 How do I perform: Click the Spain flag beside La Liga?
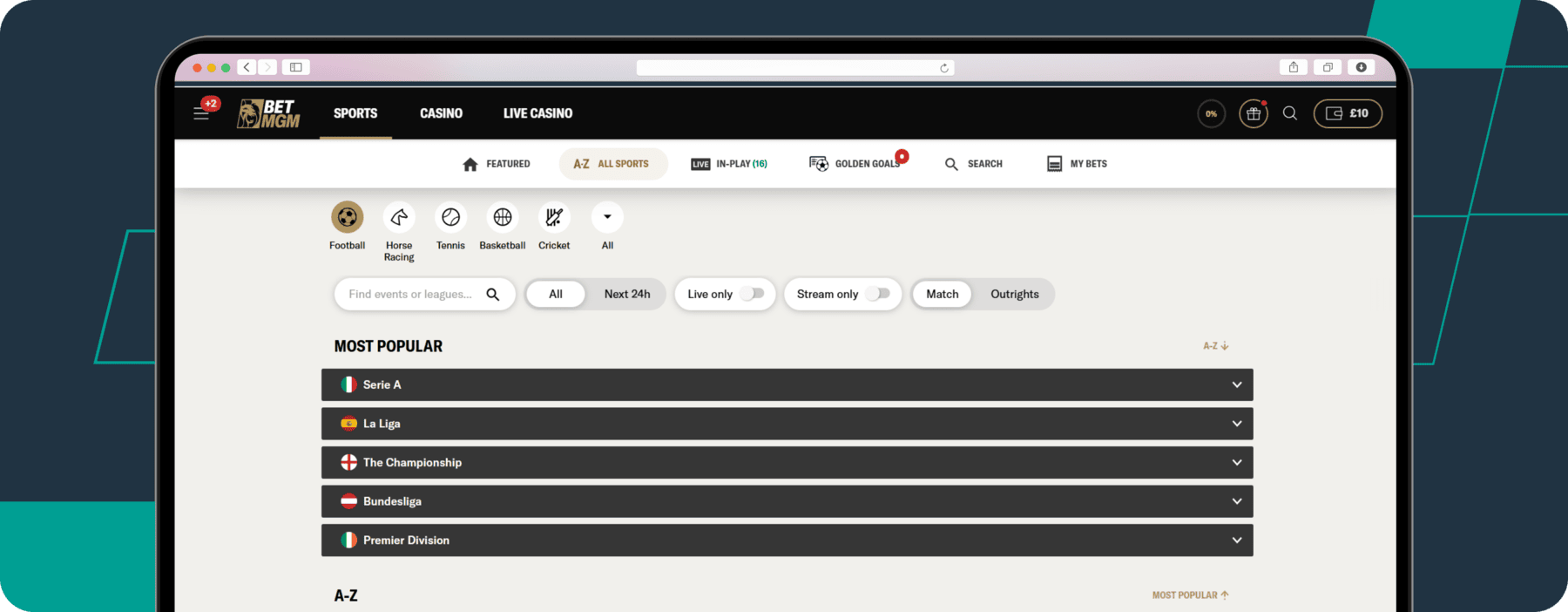[x=349, y=424]
